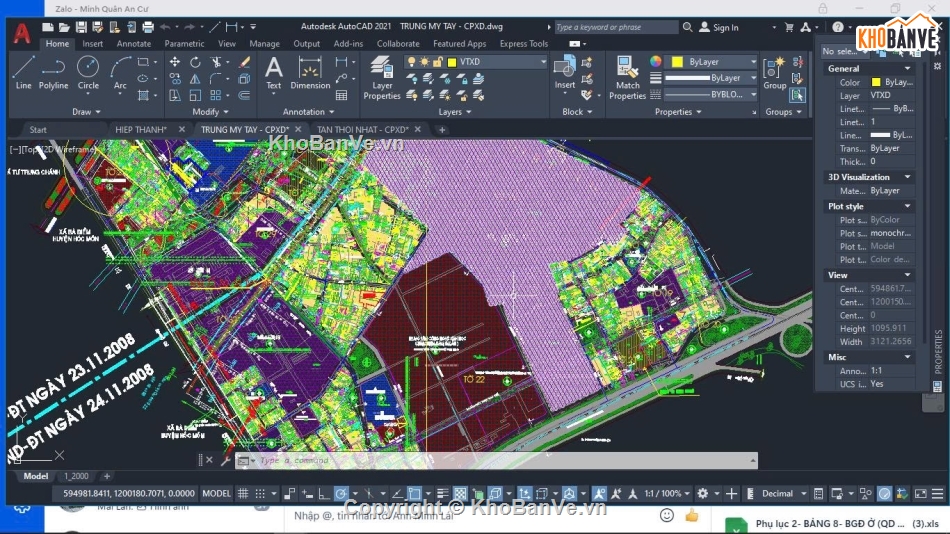Click the Insert block tool
Image resolution: width=950 pixels, height=534 pixels.
point(565,73)
